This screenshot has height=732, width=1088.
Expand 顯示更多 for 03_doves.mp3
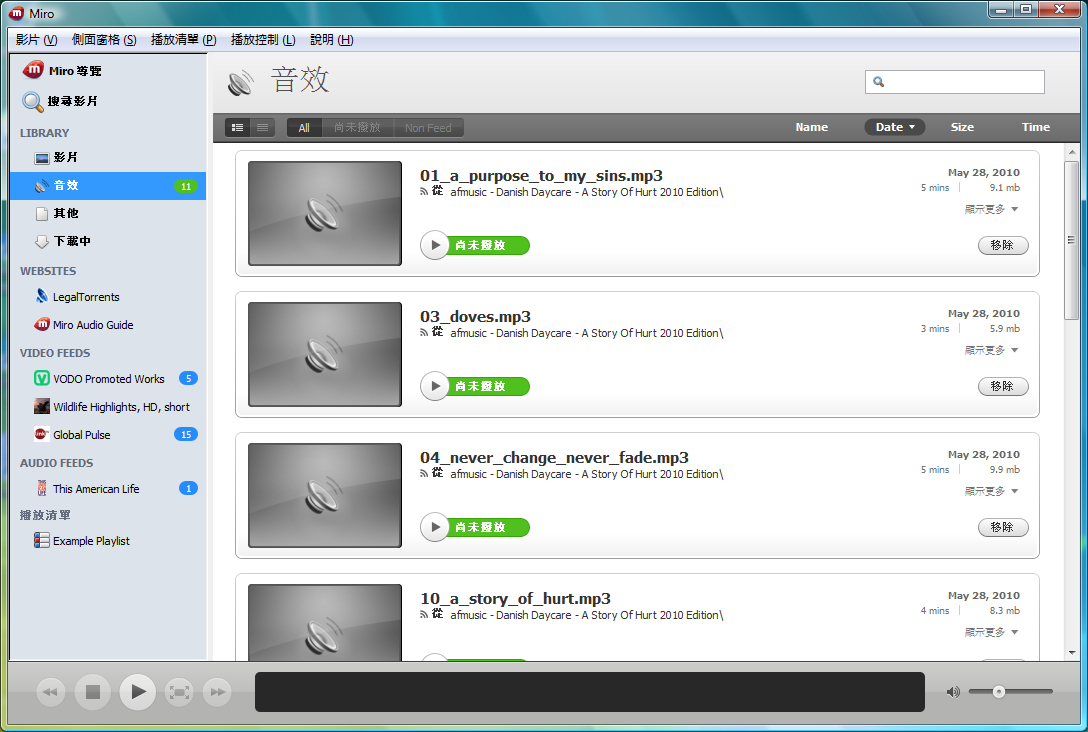click(991, 350)
